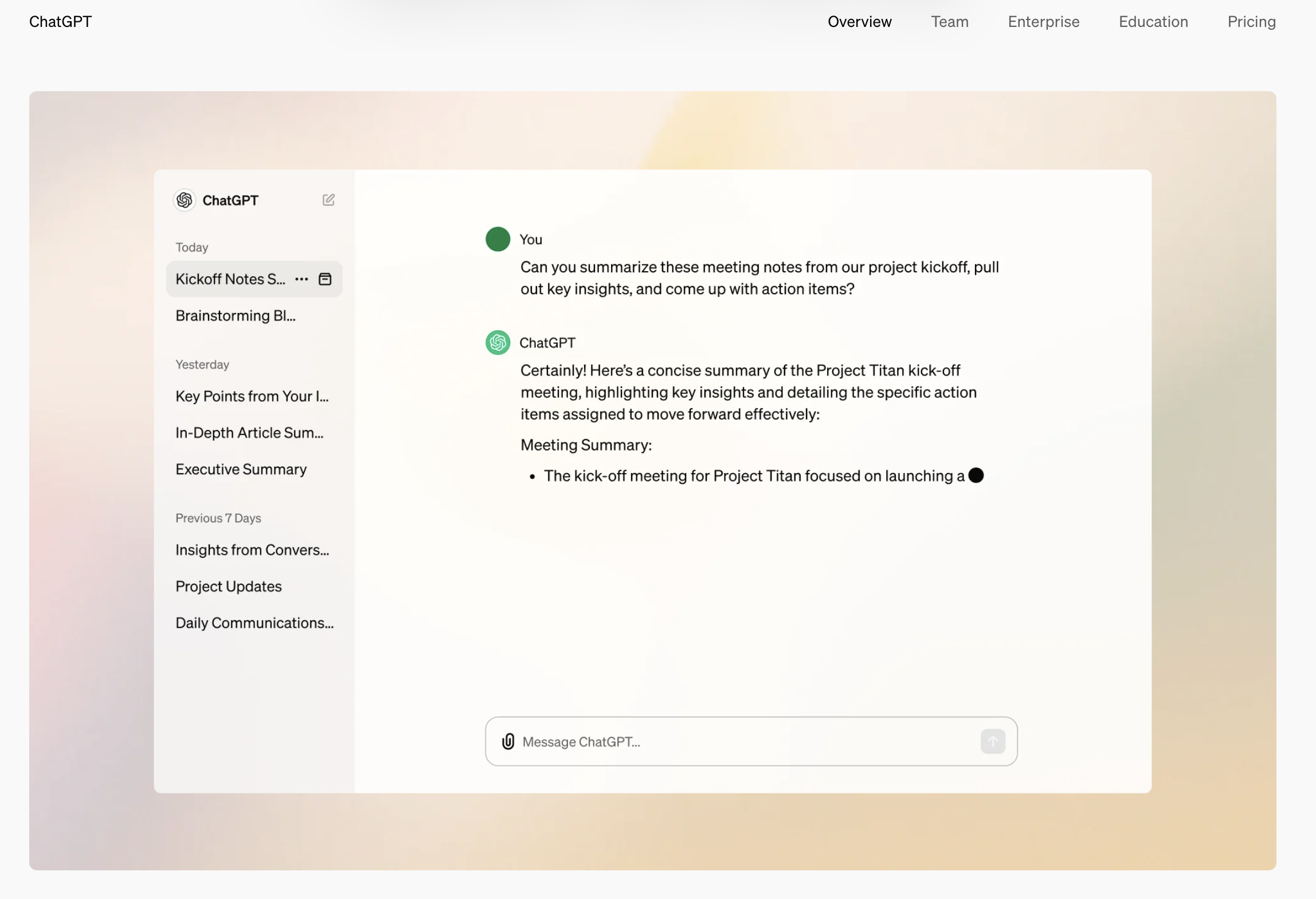This screenshot has height=899, width=1316.
Task: Open In-Depth Article Sum... chat
Action: (249, 433)
